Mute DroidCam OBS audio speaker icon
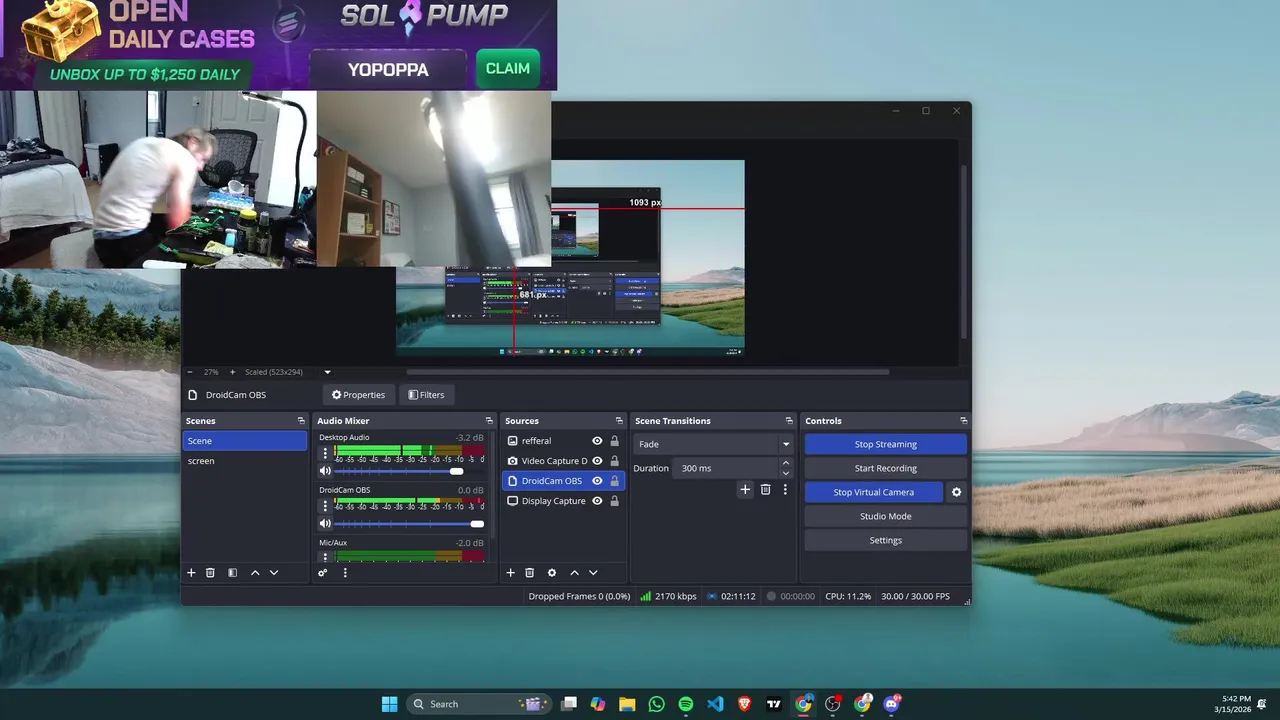1280x720 pixels. coord(325,524)
